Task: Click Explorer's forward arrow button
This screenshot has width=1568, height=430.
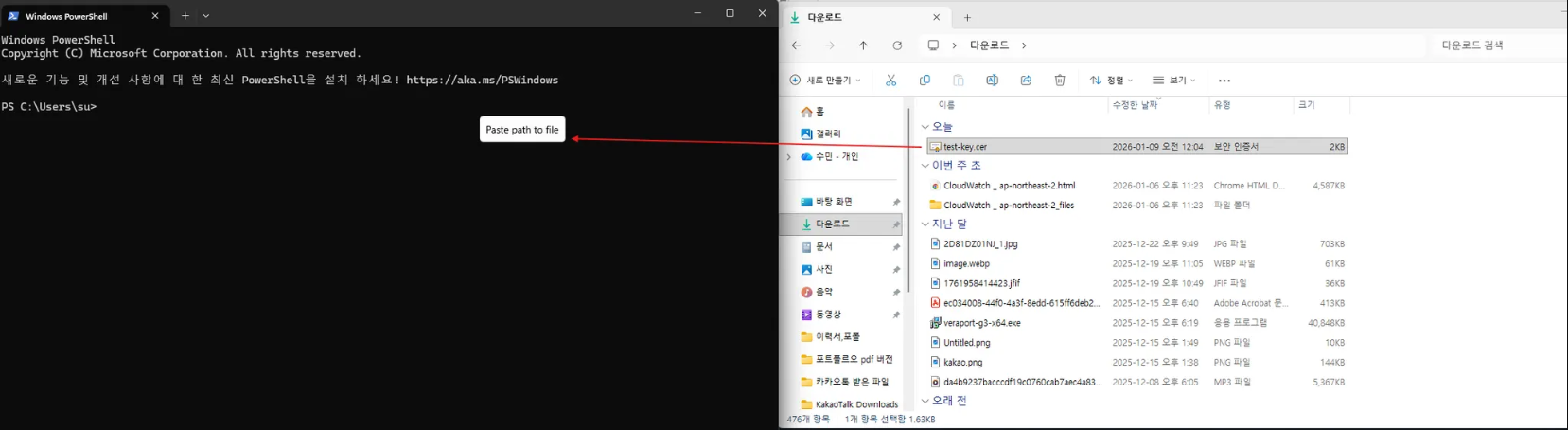Action: point(830,45)
